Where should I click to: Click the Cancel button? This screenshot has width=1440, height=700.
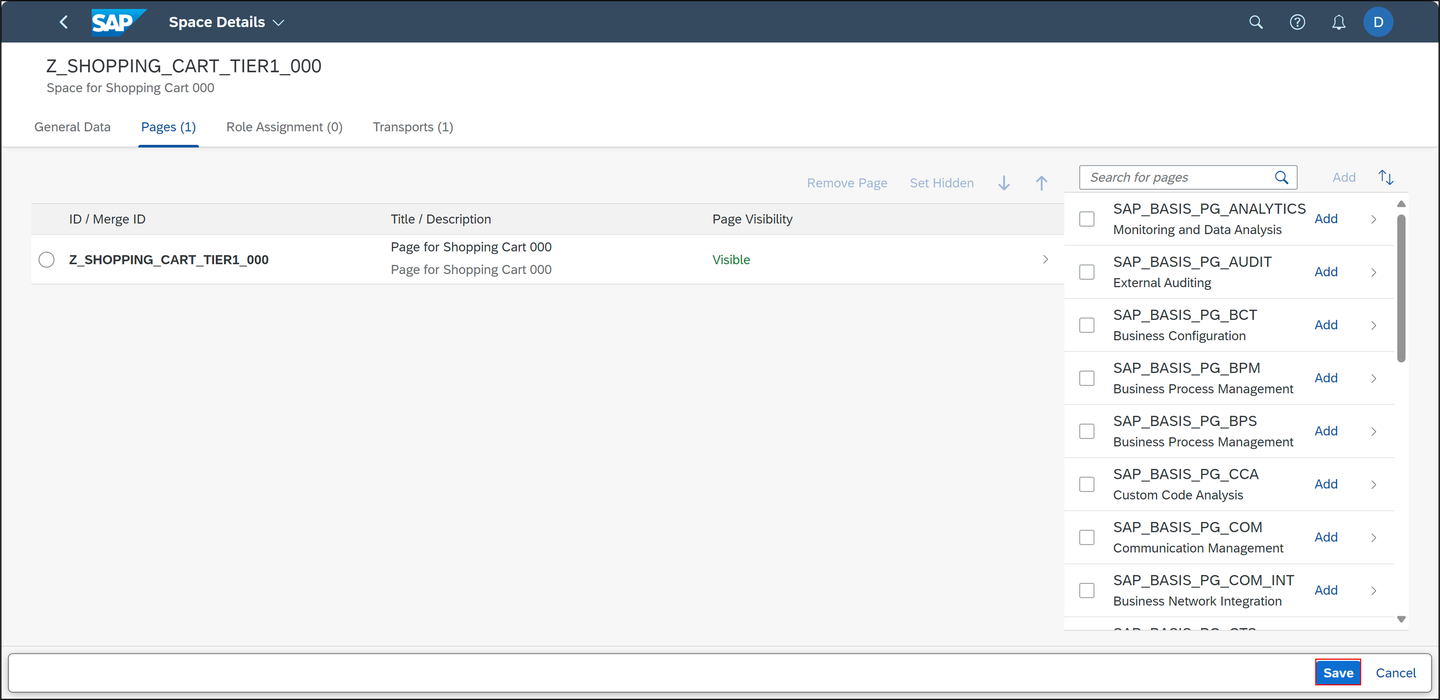[x=1396, y=673]
